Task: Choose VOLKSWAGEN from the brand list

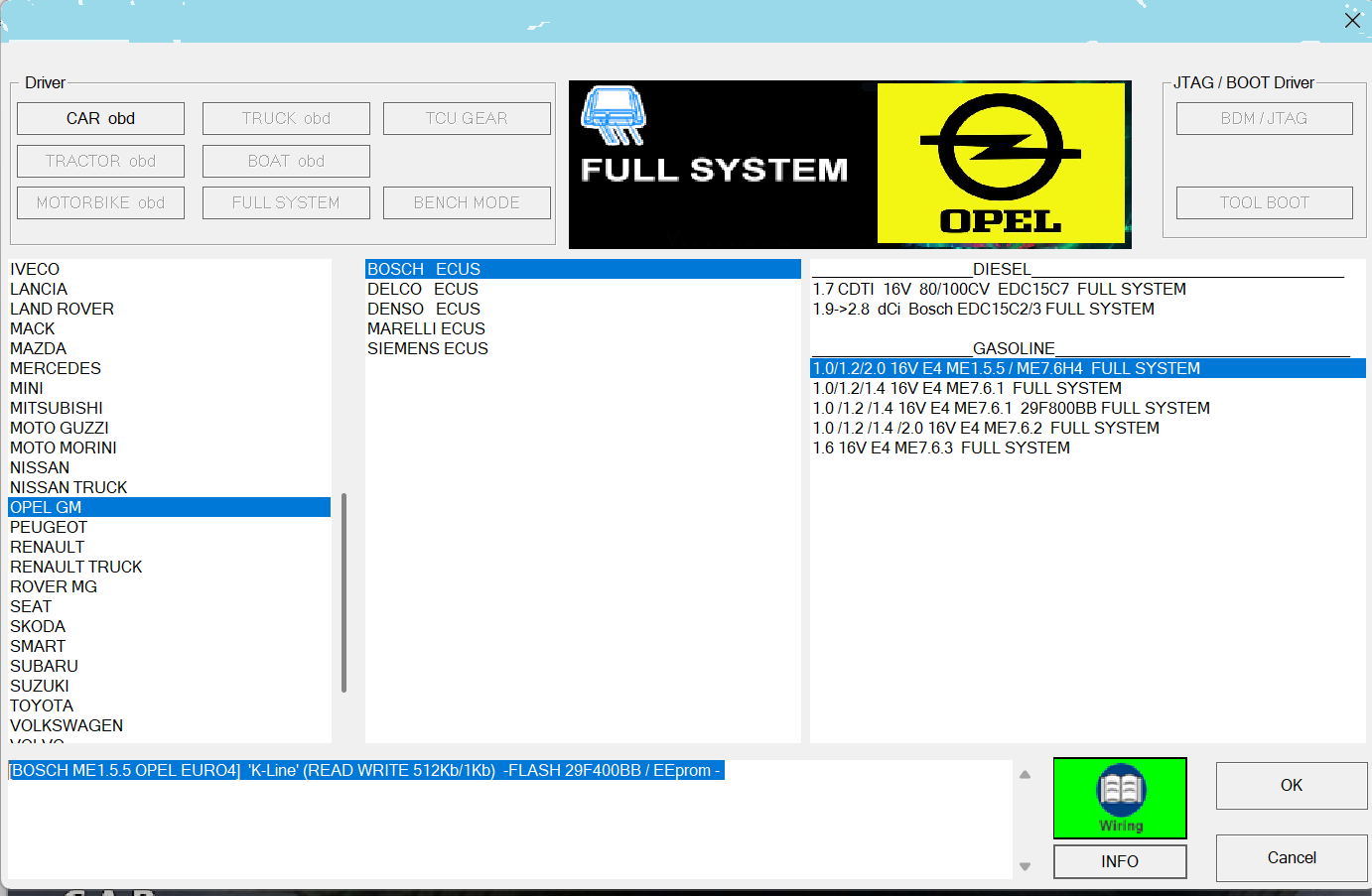Action: tap(67, 725)
